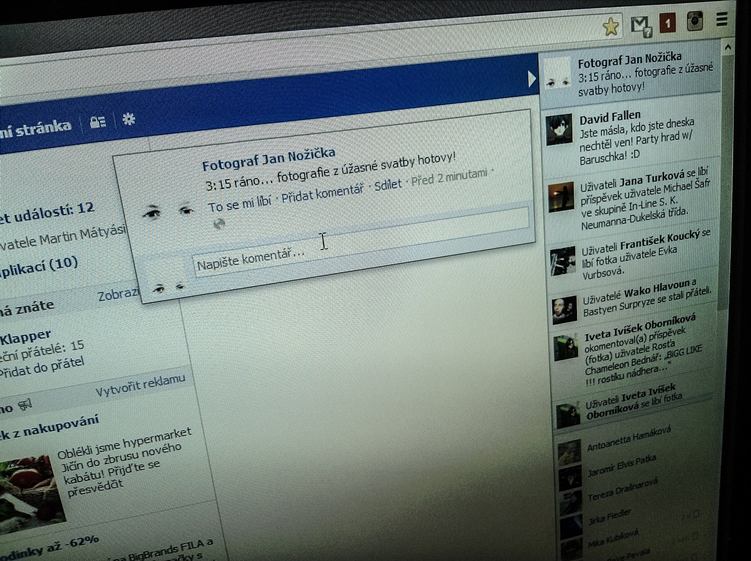Click 'vatele Martin Mátyási' link

tap(62, 237)
